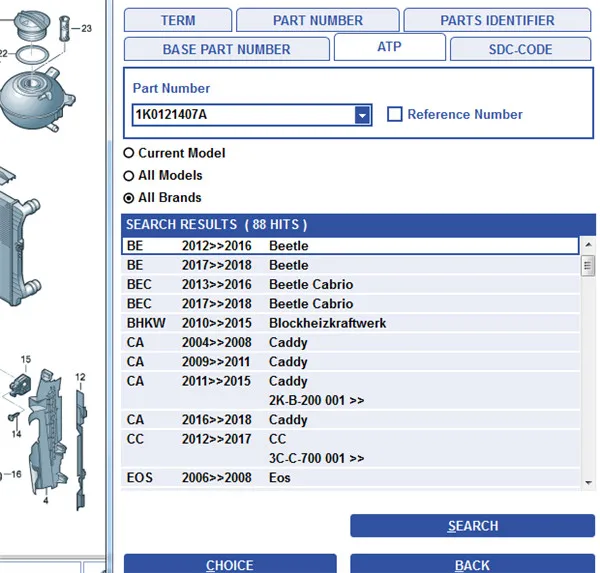The height and width of the screenshot is (573, 600).
Task: Select the Caddy 2009>>2011 row
Action: [350, 362]
